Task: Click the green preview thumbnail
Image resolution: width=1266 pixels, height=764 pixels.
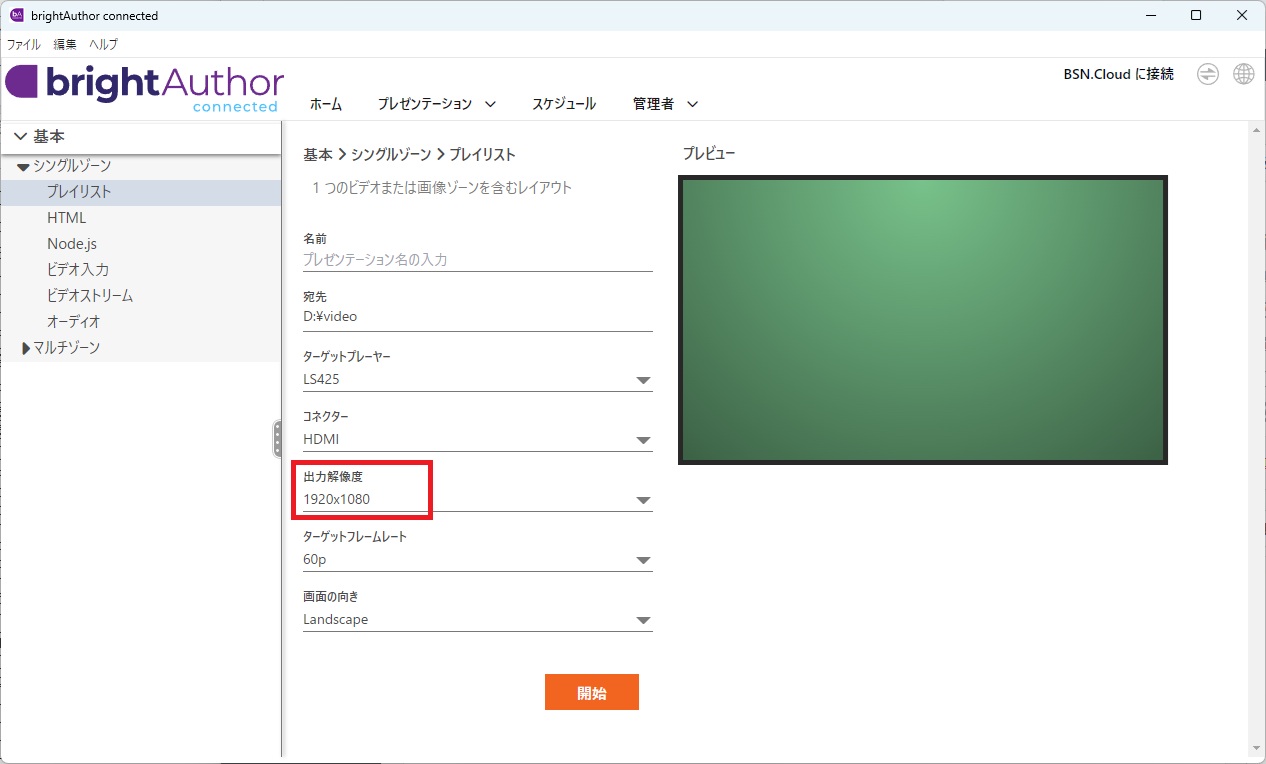Action: click(922, 320)
